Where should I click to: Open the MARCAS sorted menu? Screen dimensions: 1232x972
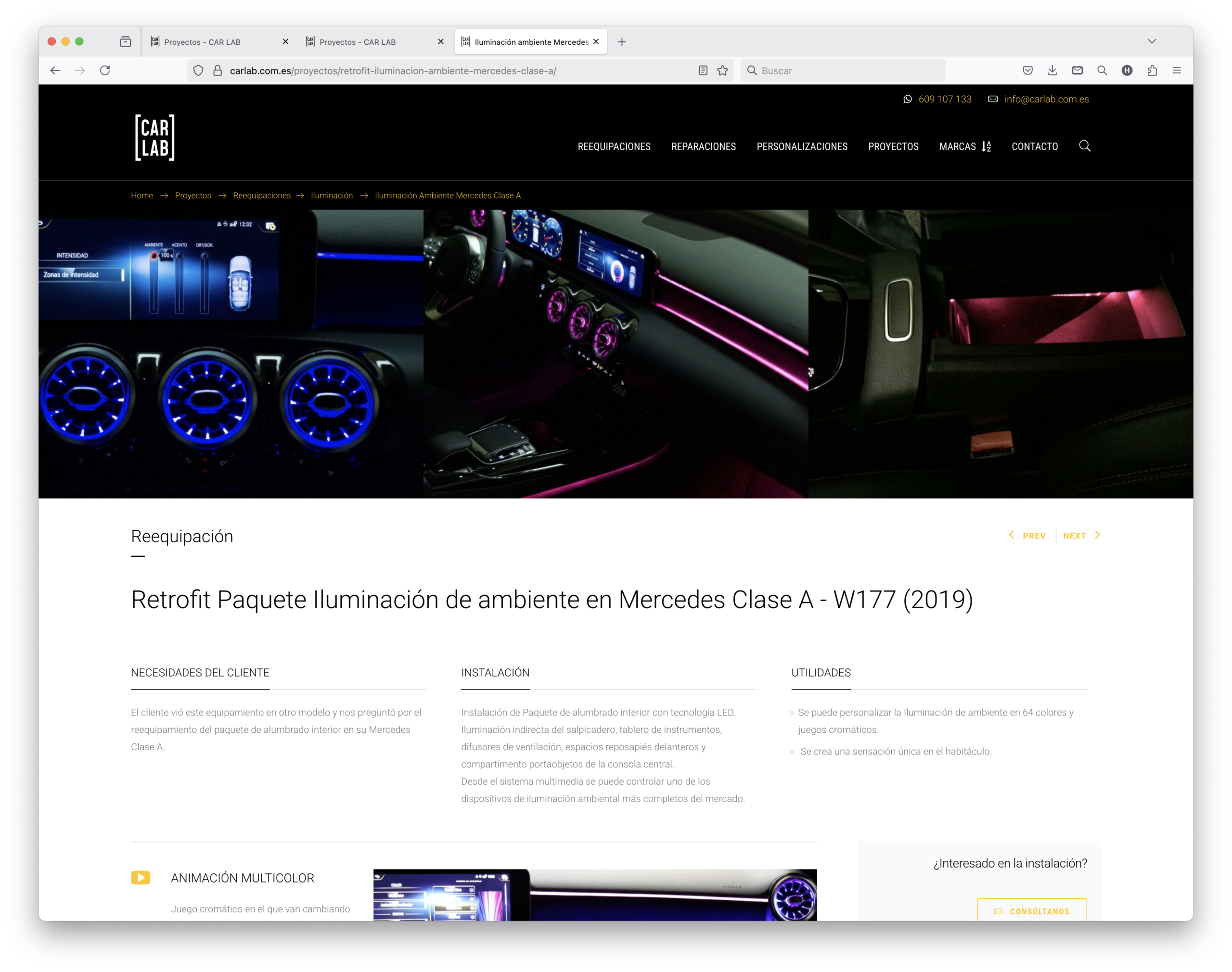tap(964, 147)
